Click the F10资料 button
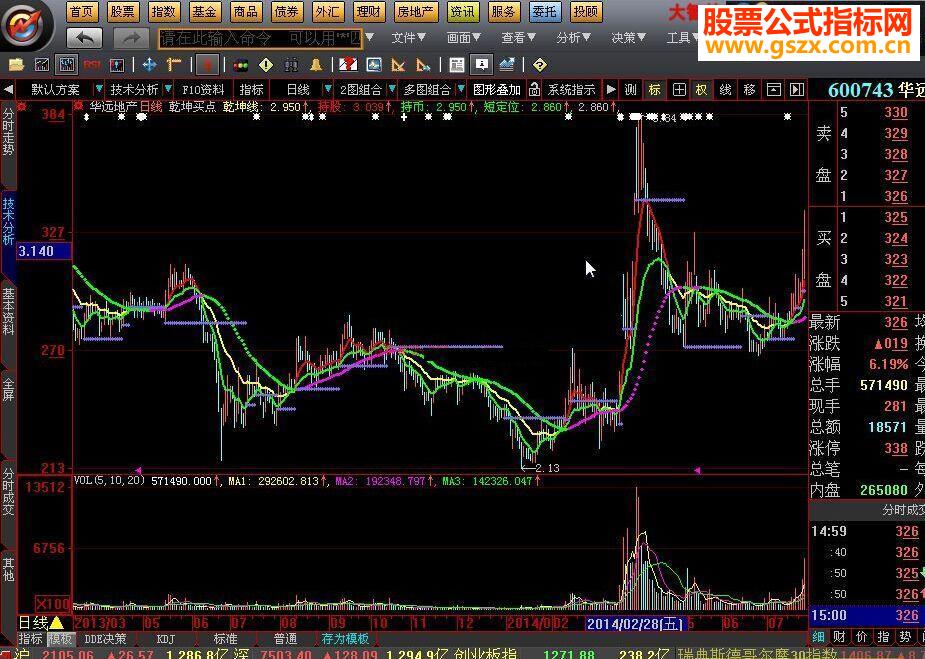The width and height of the screenshot is (925, 659). 204,90
